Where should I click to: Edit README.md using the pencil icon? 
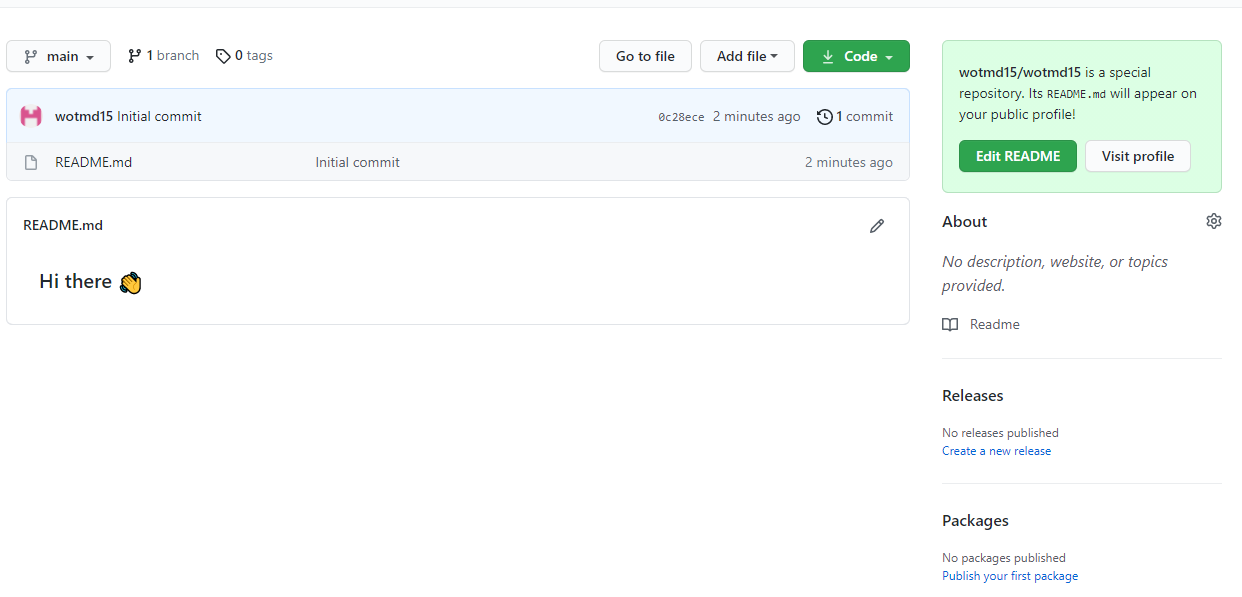(877, 226)
